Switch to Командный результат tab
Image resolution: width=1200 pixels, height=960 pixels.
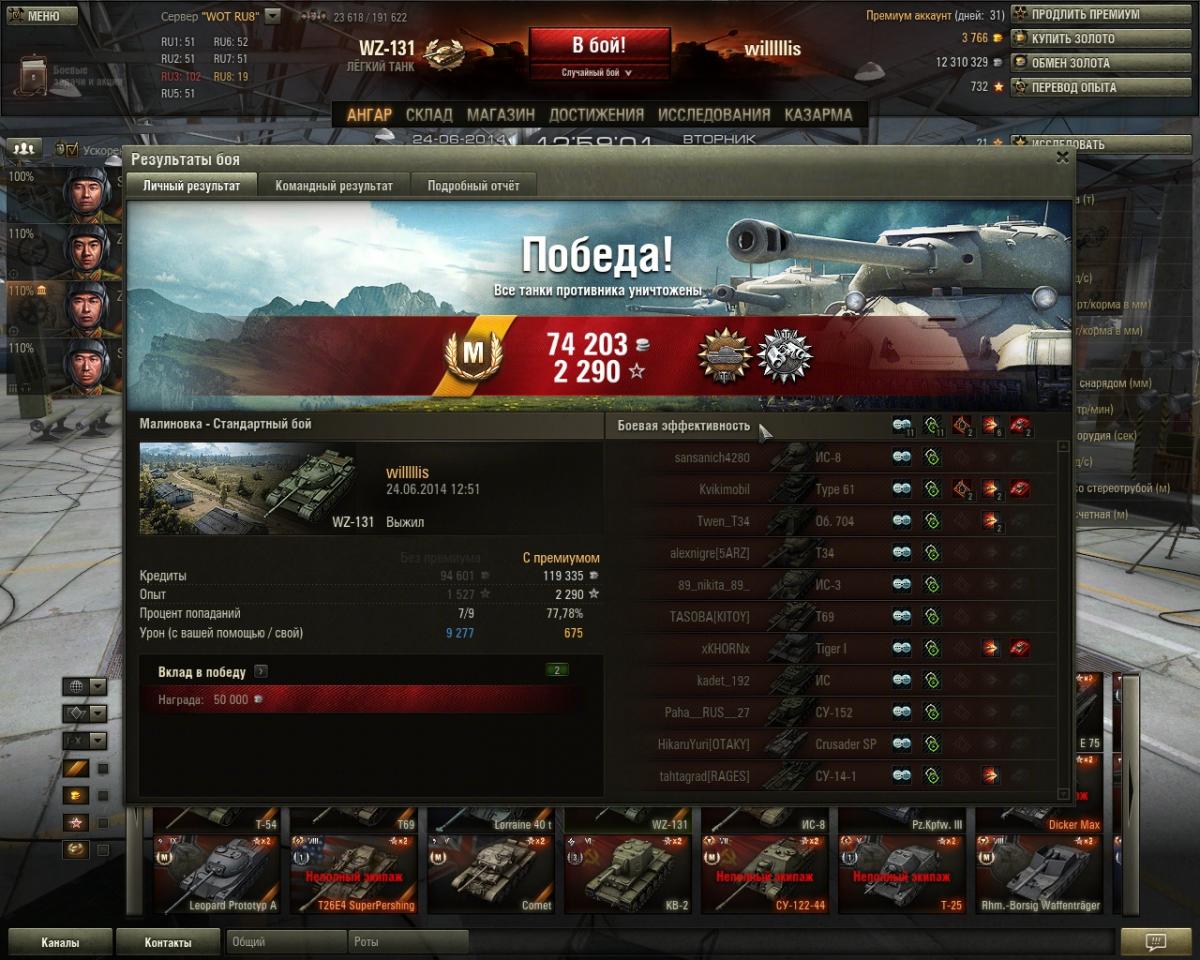(334, 185)
